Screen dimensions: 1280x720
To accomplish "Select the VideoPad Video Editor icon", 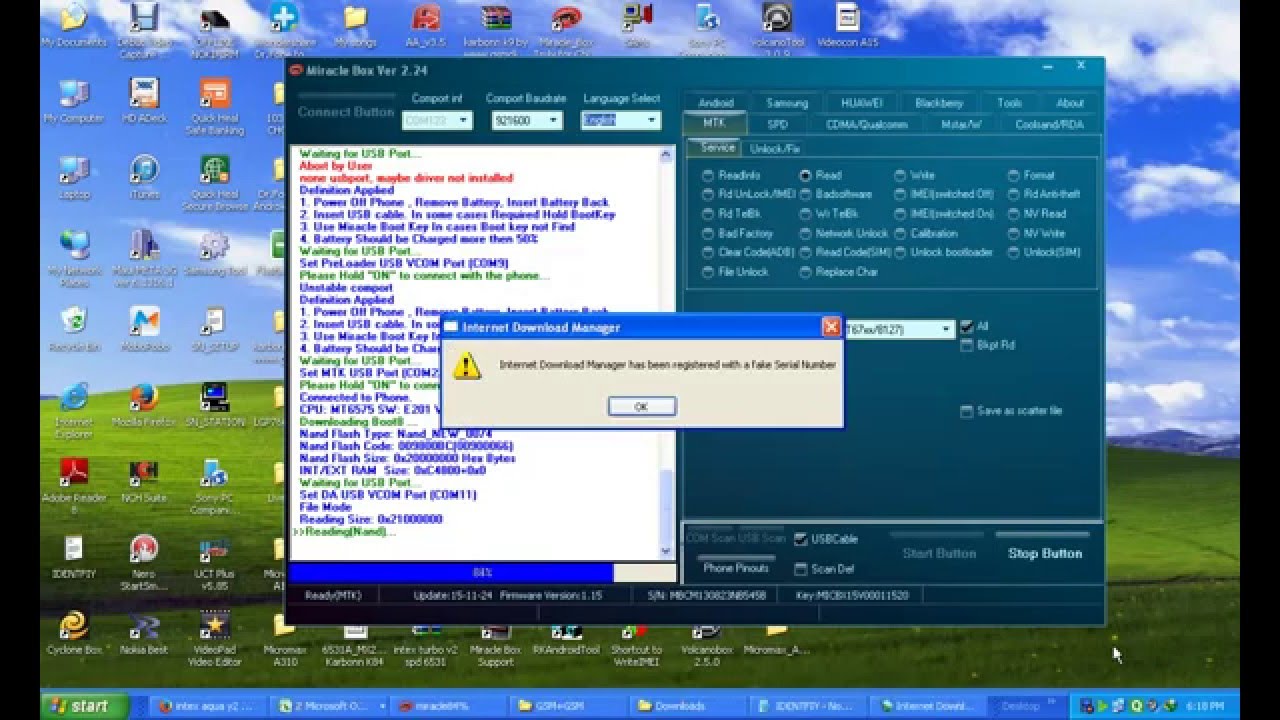I will (x=214, y=638).
